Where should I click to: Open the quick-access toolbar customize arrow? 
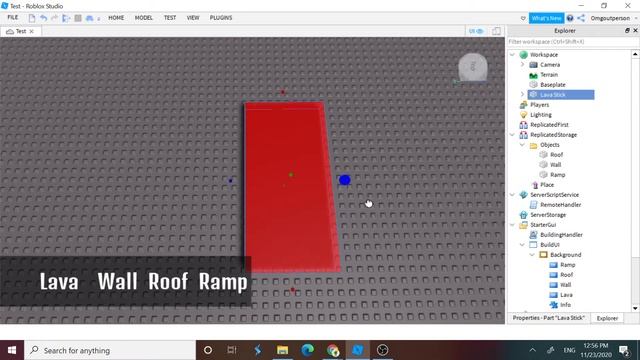click(99, 19)
